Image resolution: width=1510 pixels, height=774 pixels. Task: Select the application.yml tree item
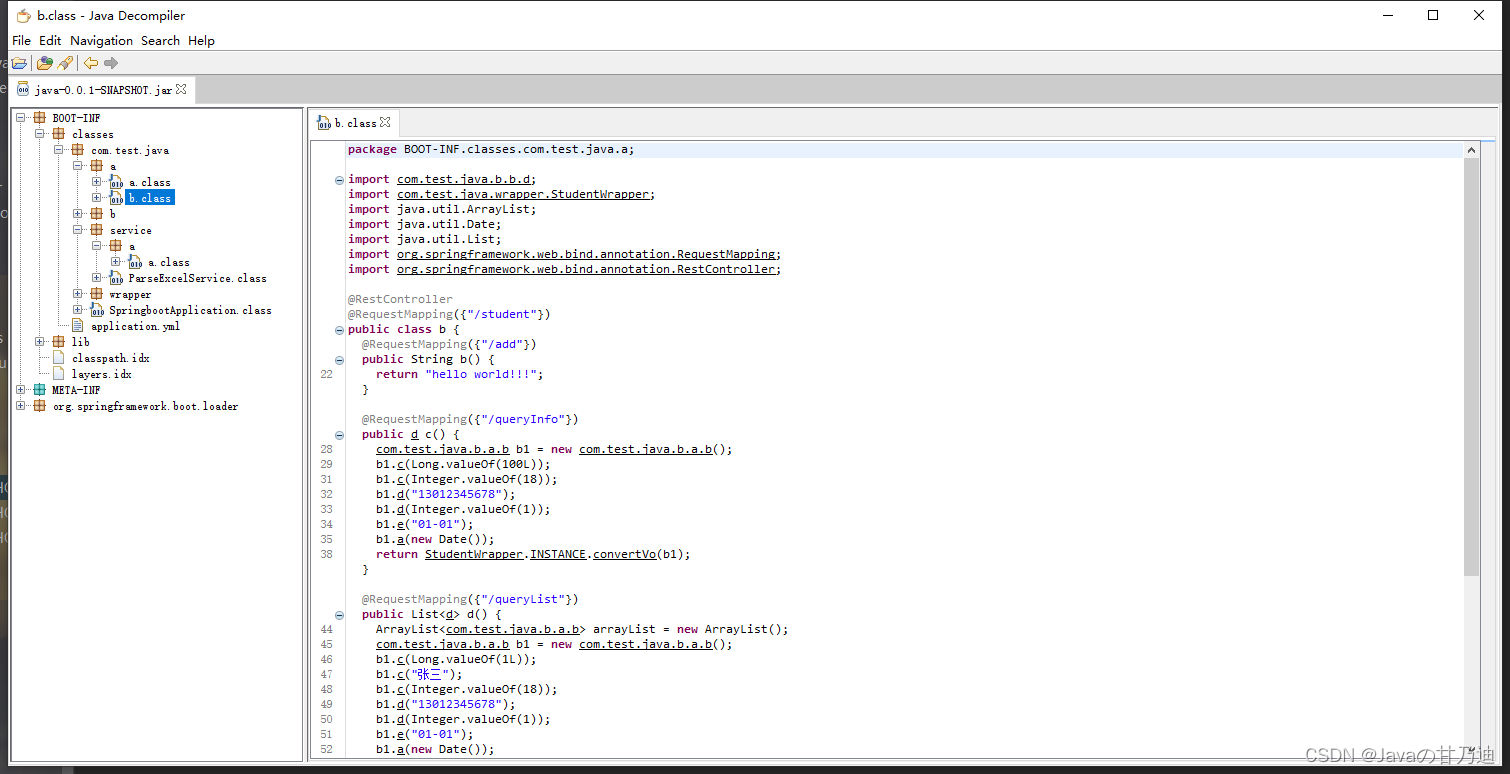(x=135, y=326)
